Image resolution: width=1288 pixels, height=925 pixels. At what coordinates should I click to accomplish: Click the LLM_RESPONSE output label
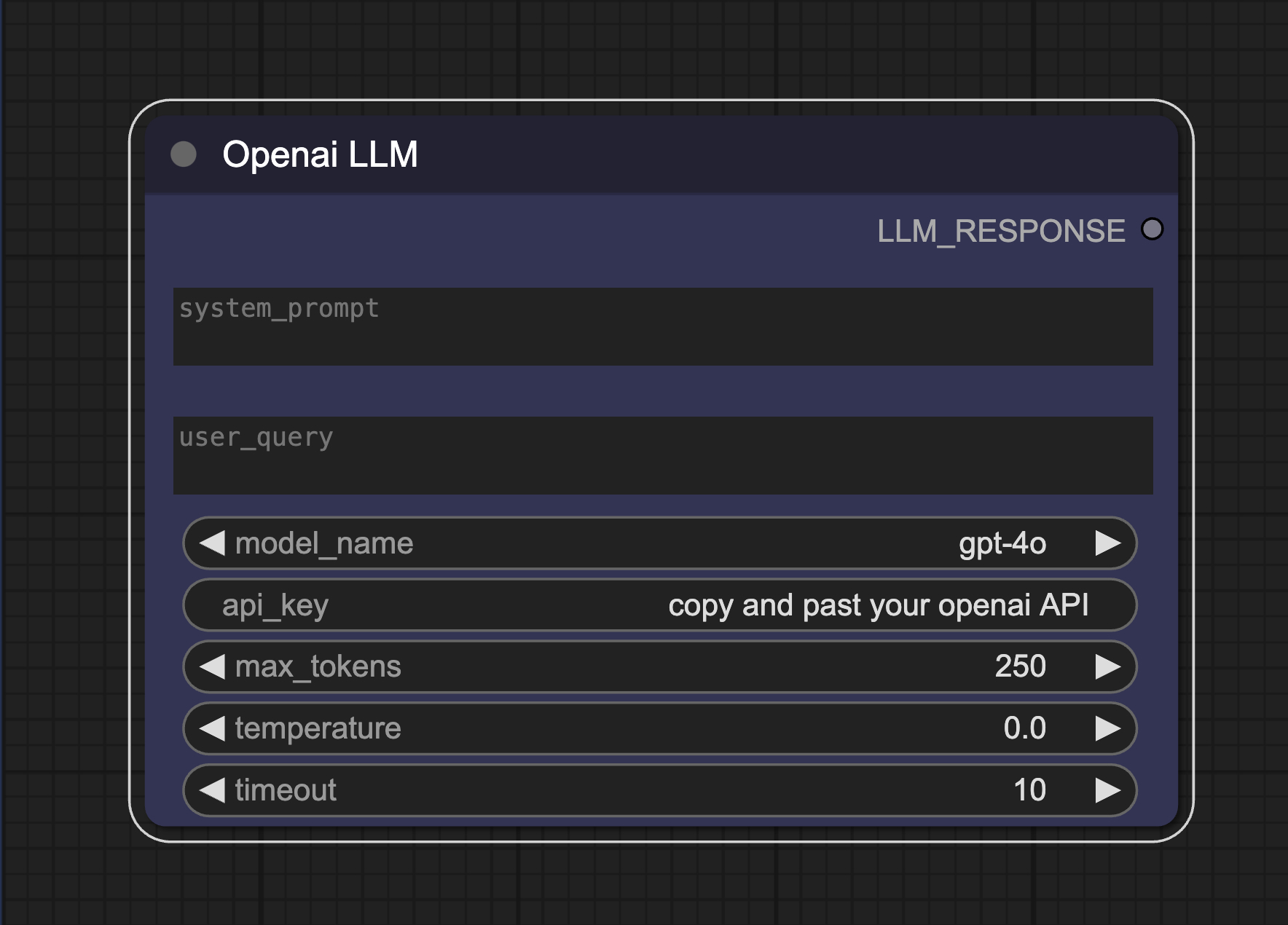(x=1001, y=231)
